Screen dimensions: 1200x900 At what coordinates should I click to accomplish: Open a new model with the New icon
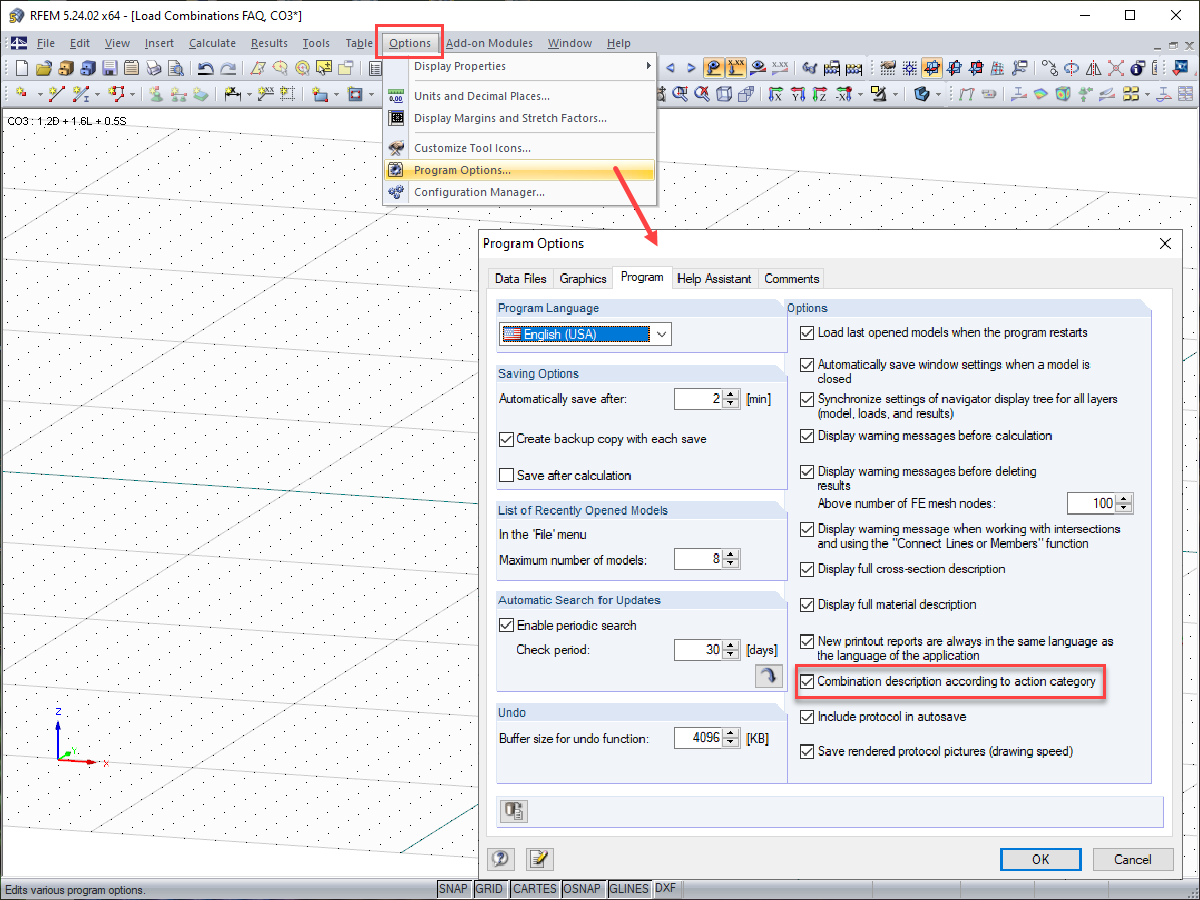pos(21,68)
